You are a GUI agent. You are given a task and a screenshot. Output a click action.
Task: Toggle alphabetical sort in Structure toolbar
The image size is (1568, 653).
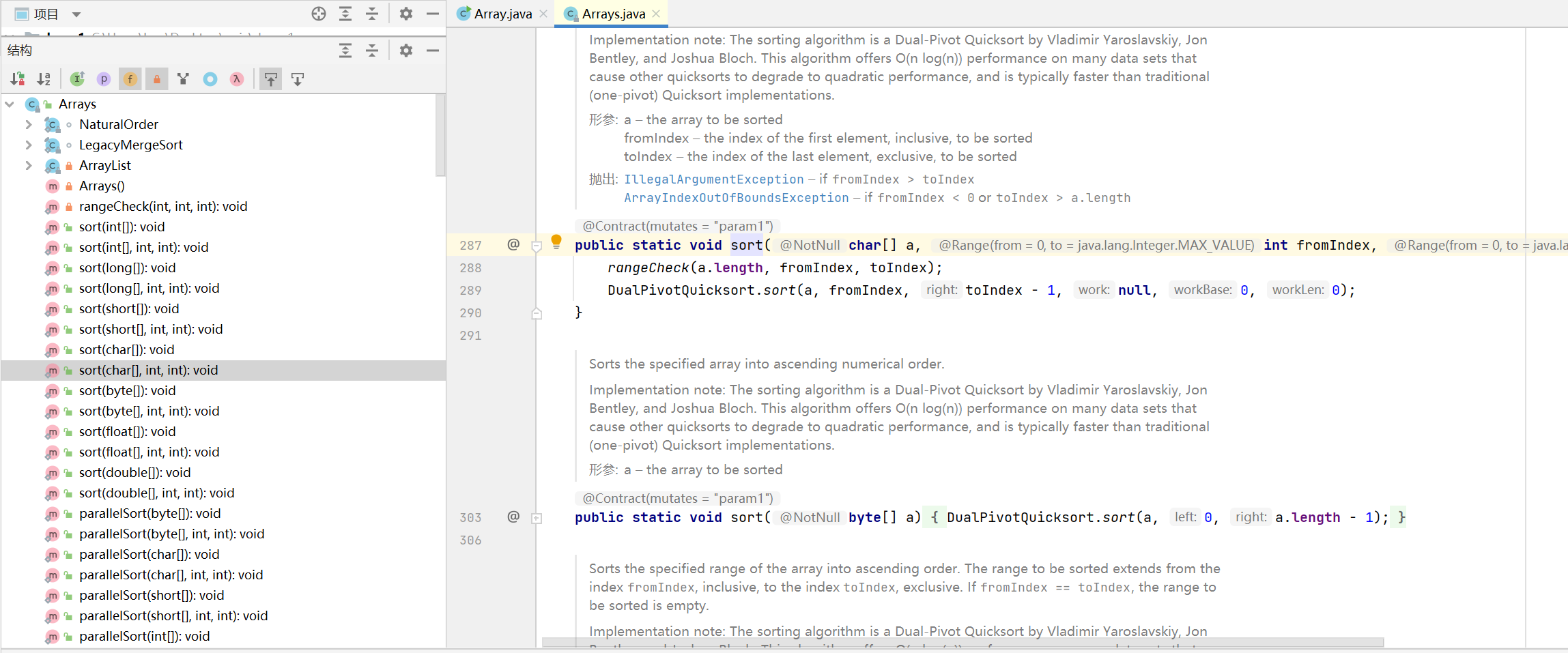point(44,79)
